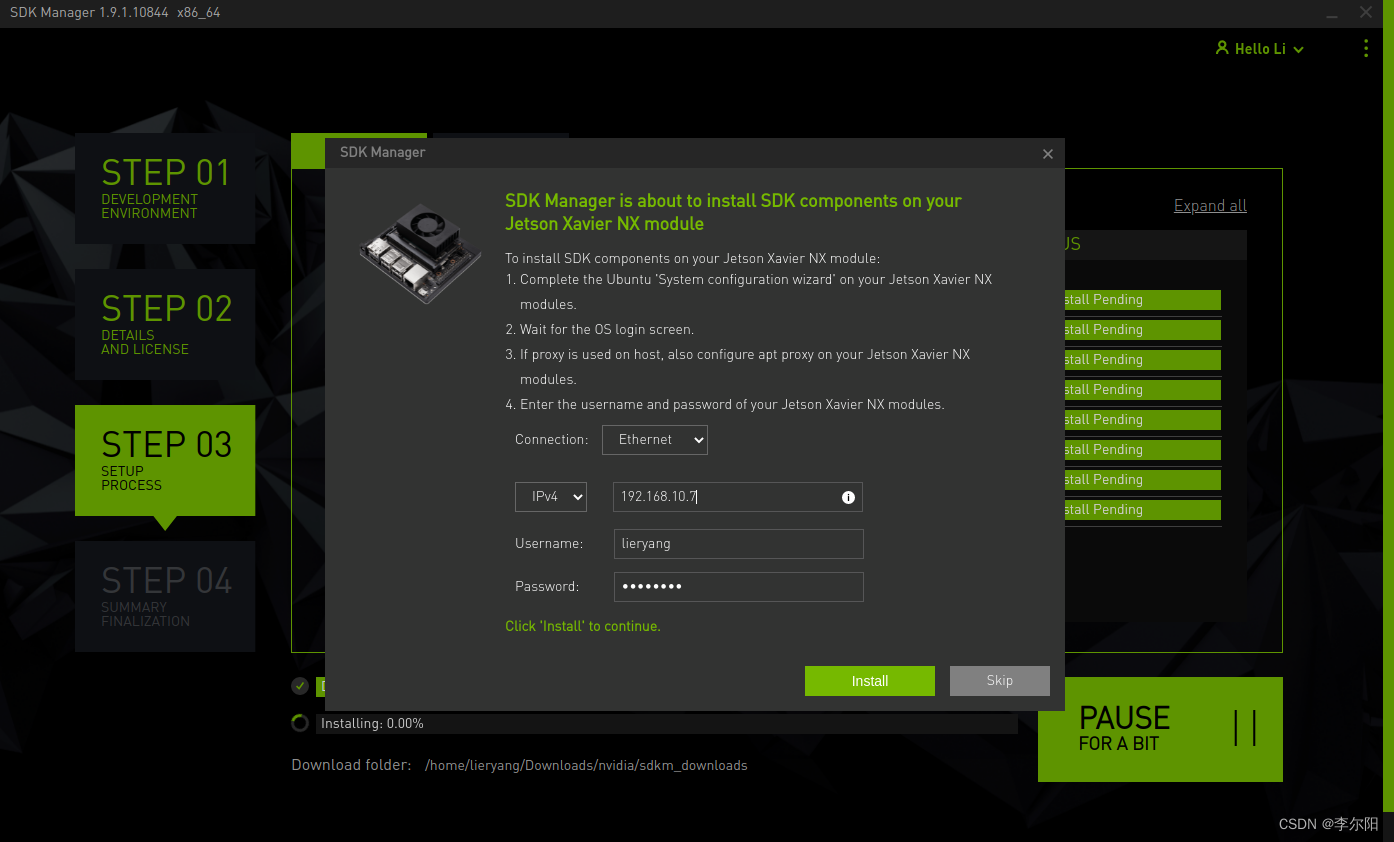Pause installation with PAUSE FOR A BIT

click(x=1160, y=729)
